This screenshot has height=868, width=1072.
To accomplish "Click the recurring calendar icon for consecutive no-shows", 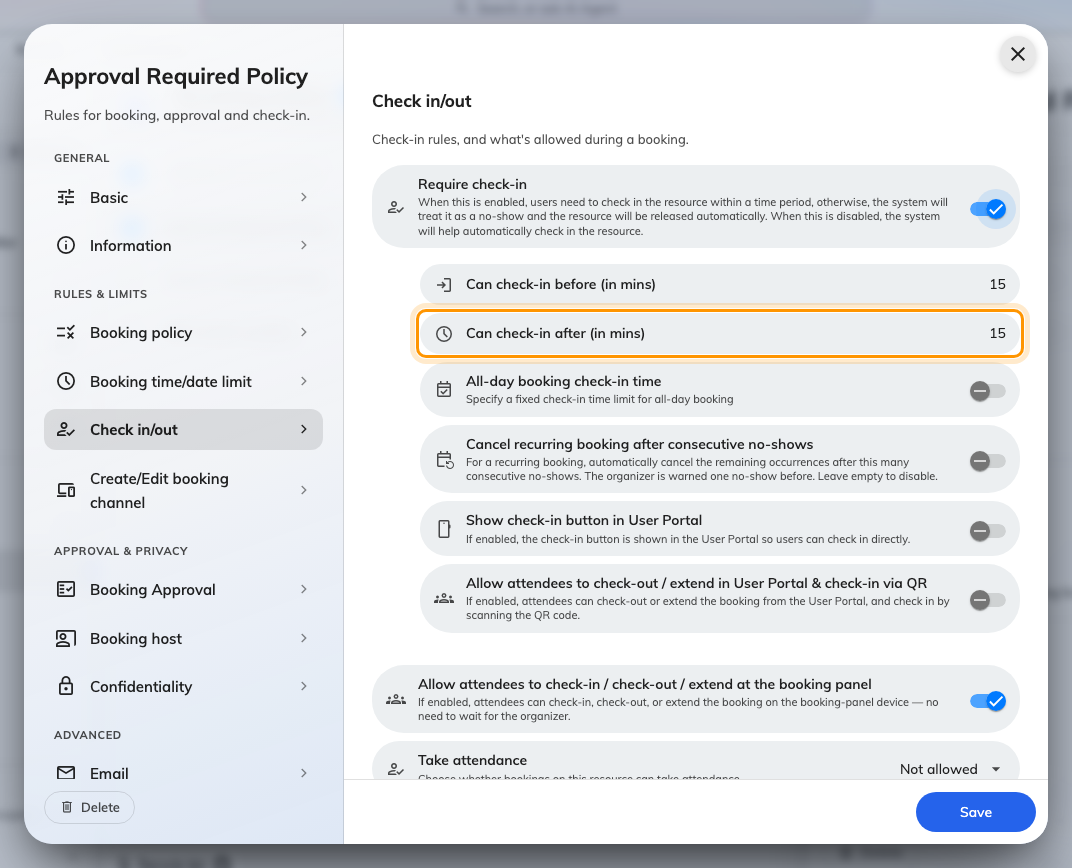I will [x=445, y=460].
